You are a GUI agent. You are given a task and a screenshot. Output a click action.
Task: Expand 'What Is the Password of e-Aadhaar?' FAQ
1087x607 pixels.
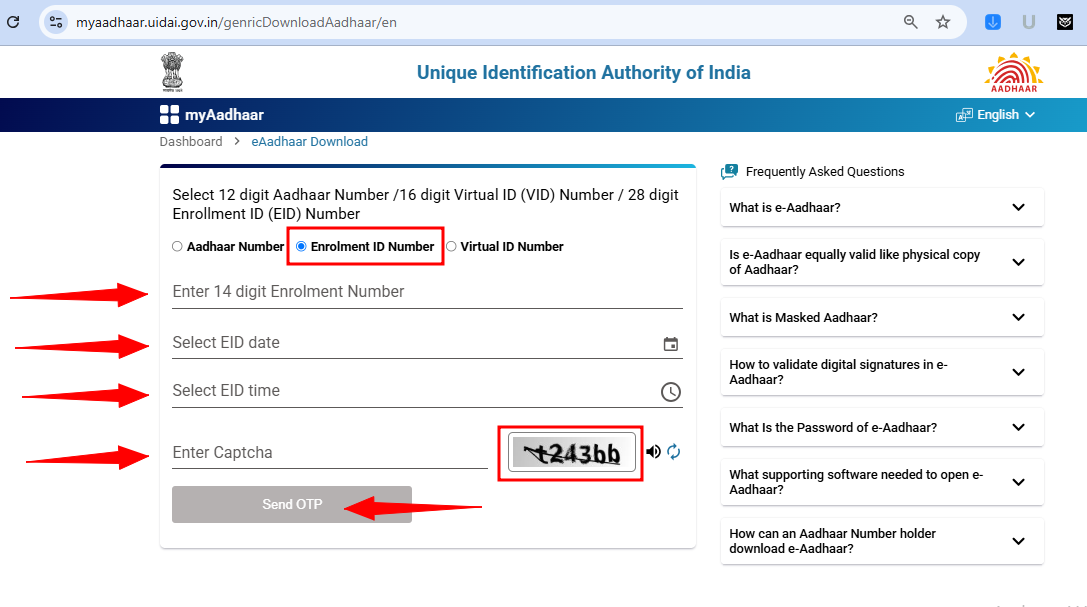882,428
